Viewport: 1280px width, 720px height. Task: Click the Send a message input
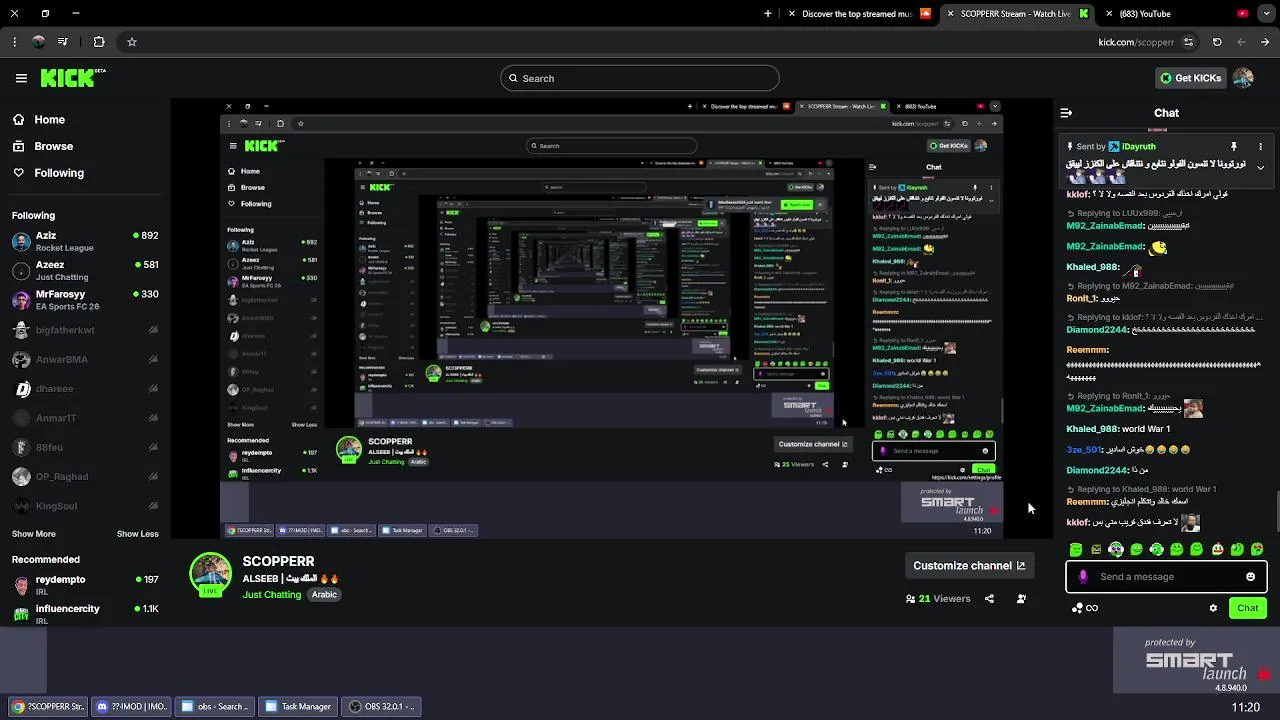pos(1165,576)
